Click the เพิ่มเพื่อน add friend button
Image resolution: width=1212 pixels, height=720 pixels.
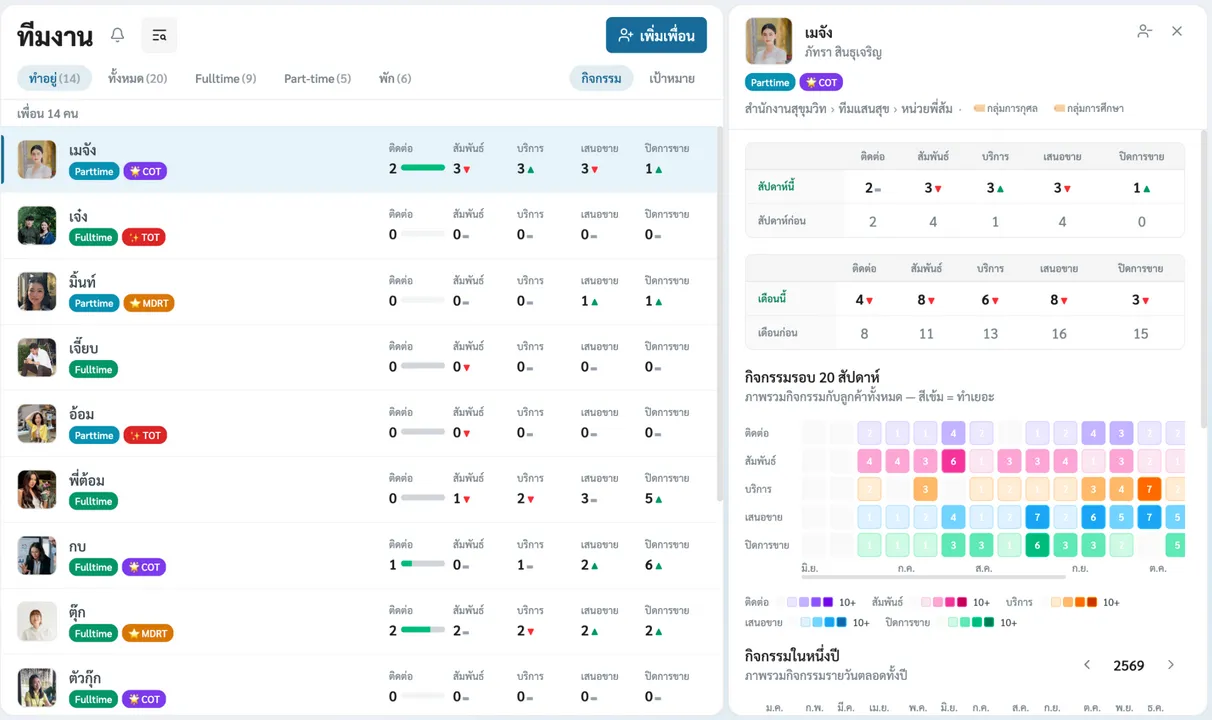pos(656,35)
